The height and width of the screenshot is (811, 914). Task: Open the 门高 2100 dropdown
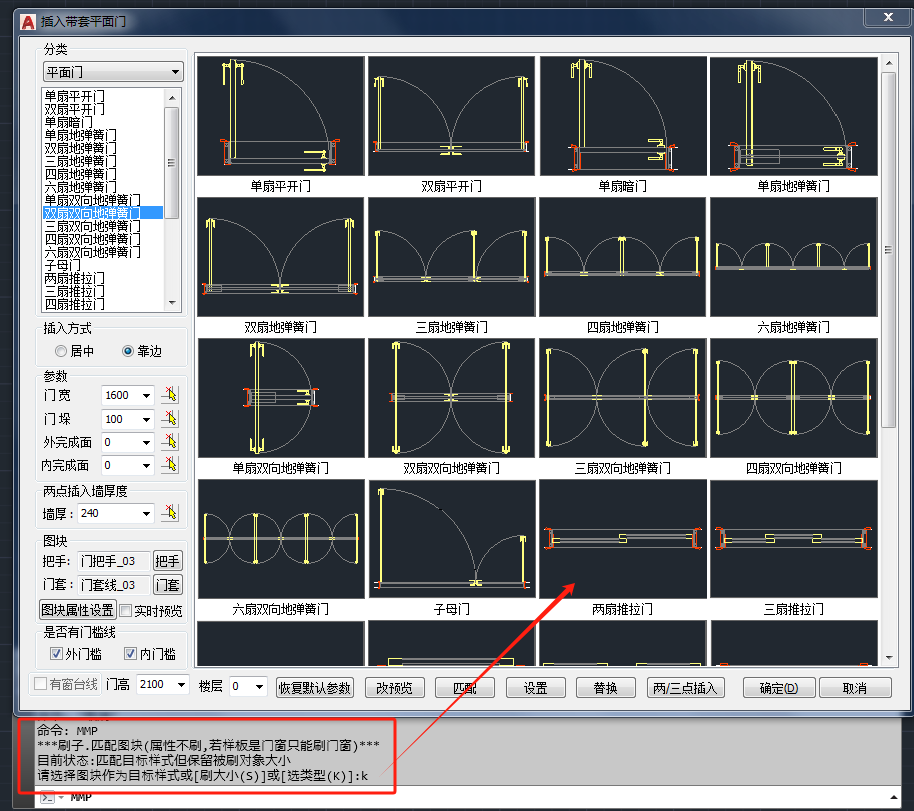point(181,684)
